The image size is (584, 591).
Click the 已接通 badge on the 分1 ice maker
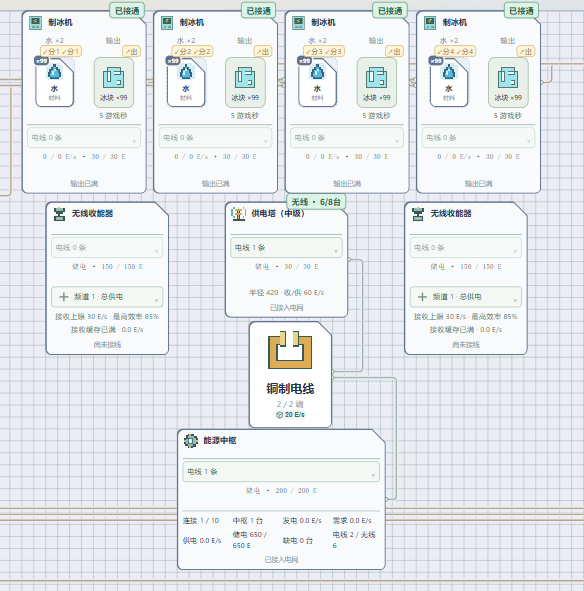[127, 11]
